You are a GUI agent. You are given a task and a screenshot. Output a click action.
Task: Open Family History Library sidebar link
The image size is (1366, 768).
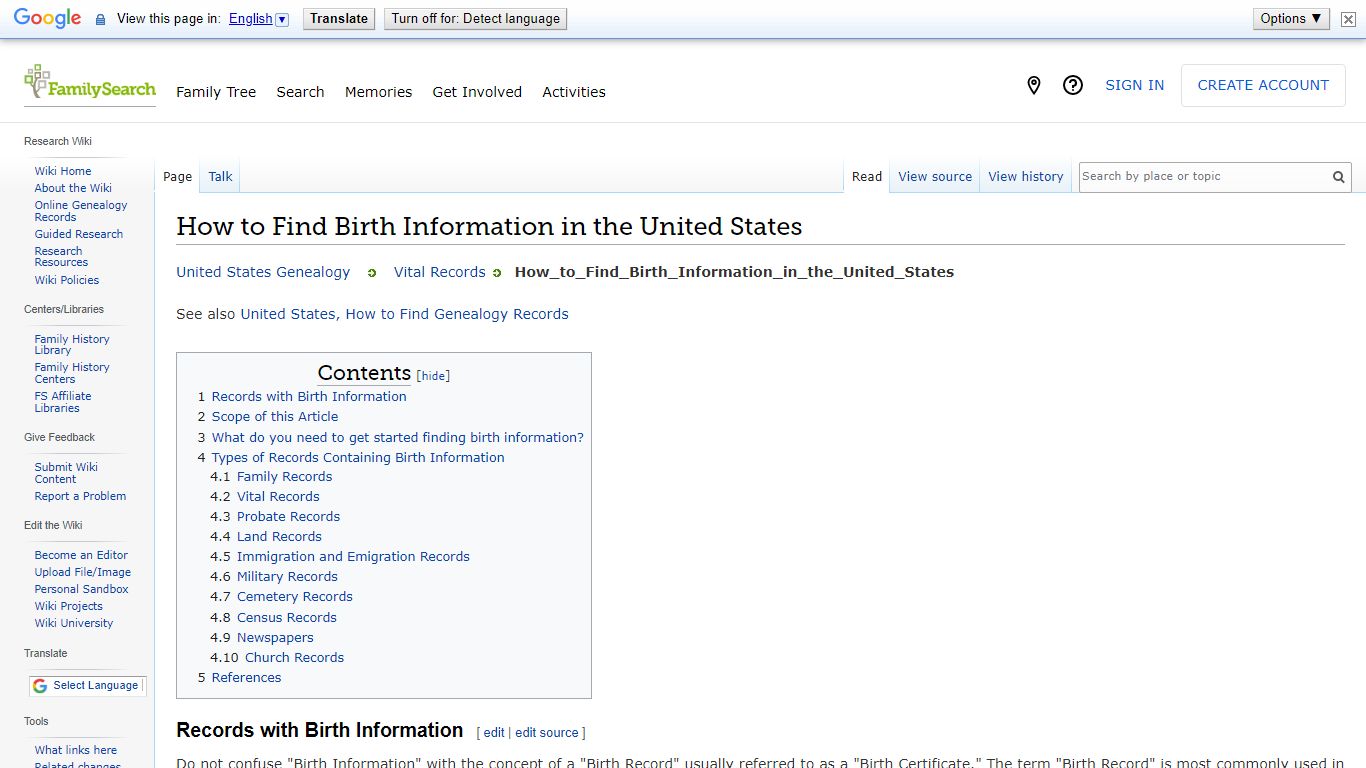click(x=72, y=345)
